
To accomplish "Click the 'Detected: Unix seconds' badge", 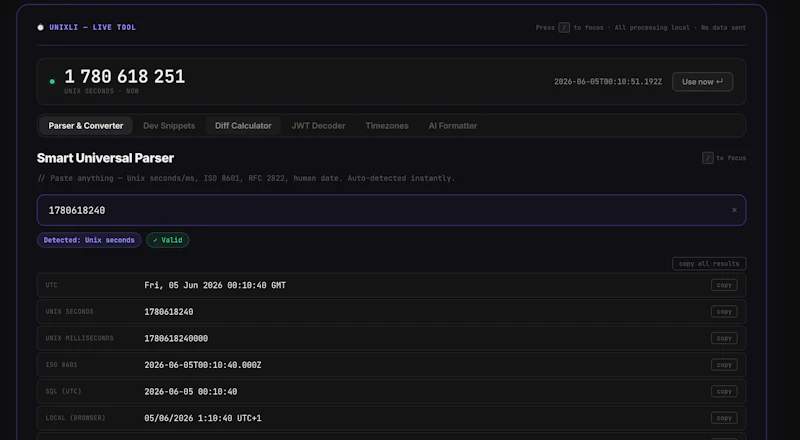I will point(89,240).
